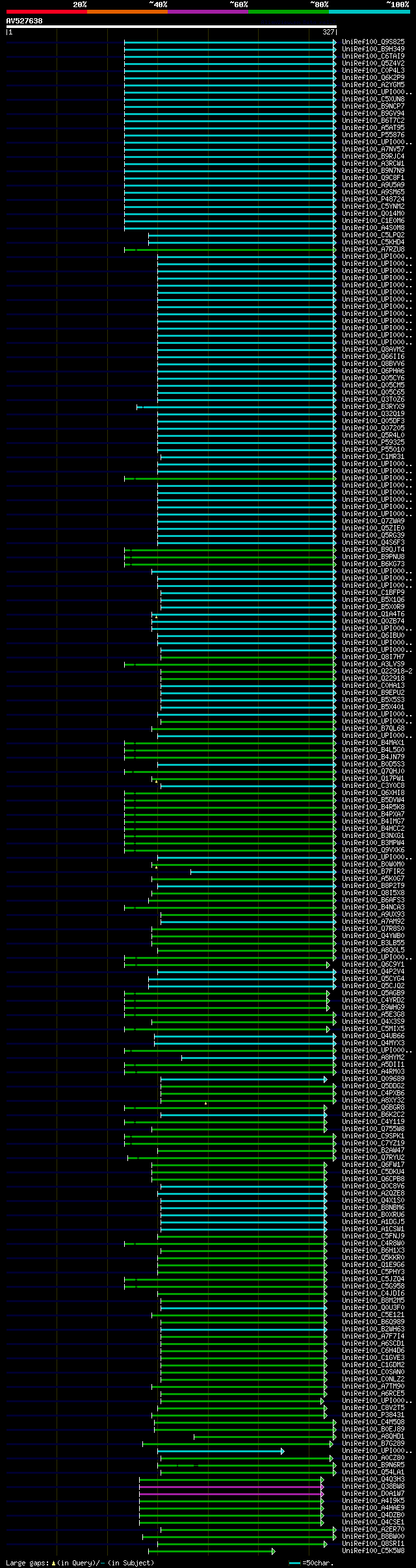The width and height of the screenshot is (416, 1568).
Task: Select hit label UniRef100_C3Y0C8
Action: (373, 785)
